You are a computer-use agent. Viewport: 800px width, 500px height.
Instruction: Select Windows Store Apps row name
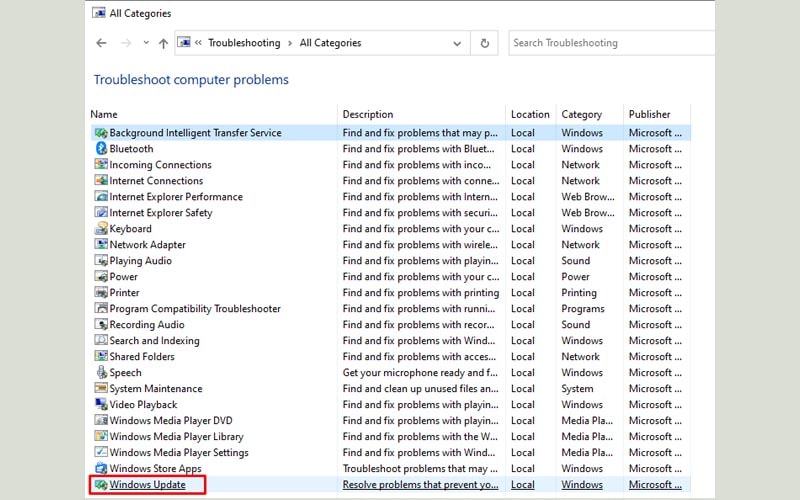click(x=156, y=468)
